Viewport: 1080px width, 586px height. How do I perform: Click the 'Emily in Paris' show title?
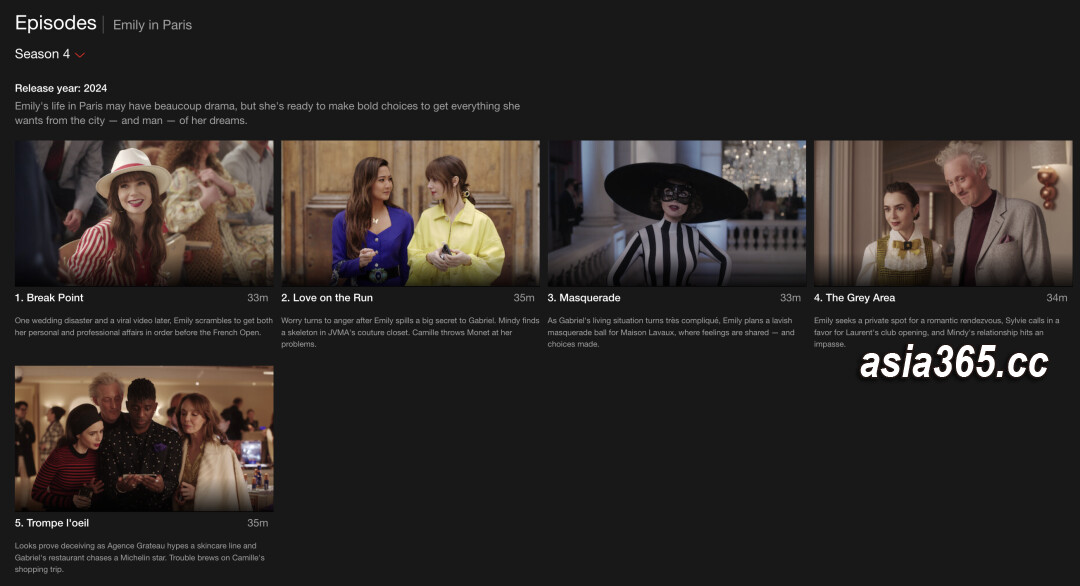pos(152,25)
